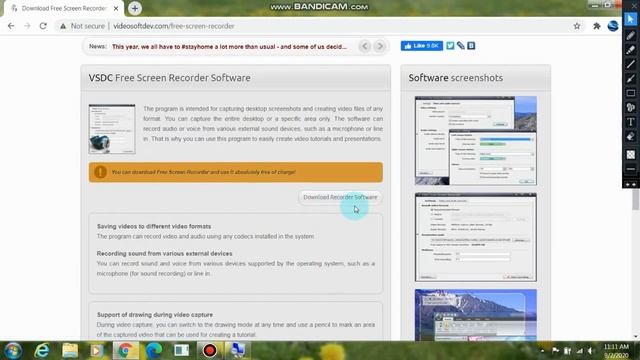The image size is (640, 360).
Task: Select the straight line drawing tool
Action: coord(631,64)
